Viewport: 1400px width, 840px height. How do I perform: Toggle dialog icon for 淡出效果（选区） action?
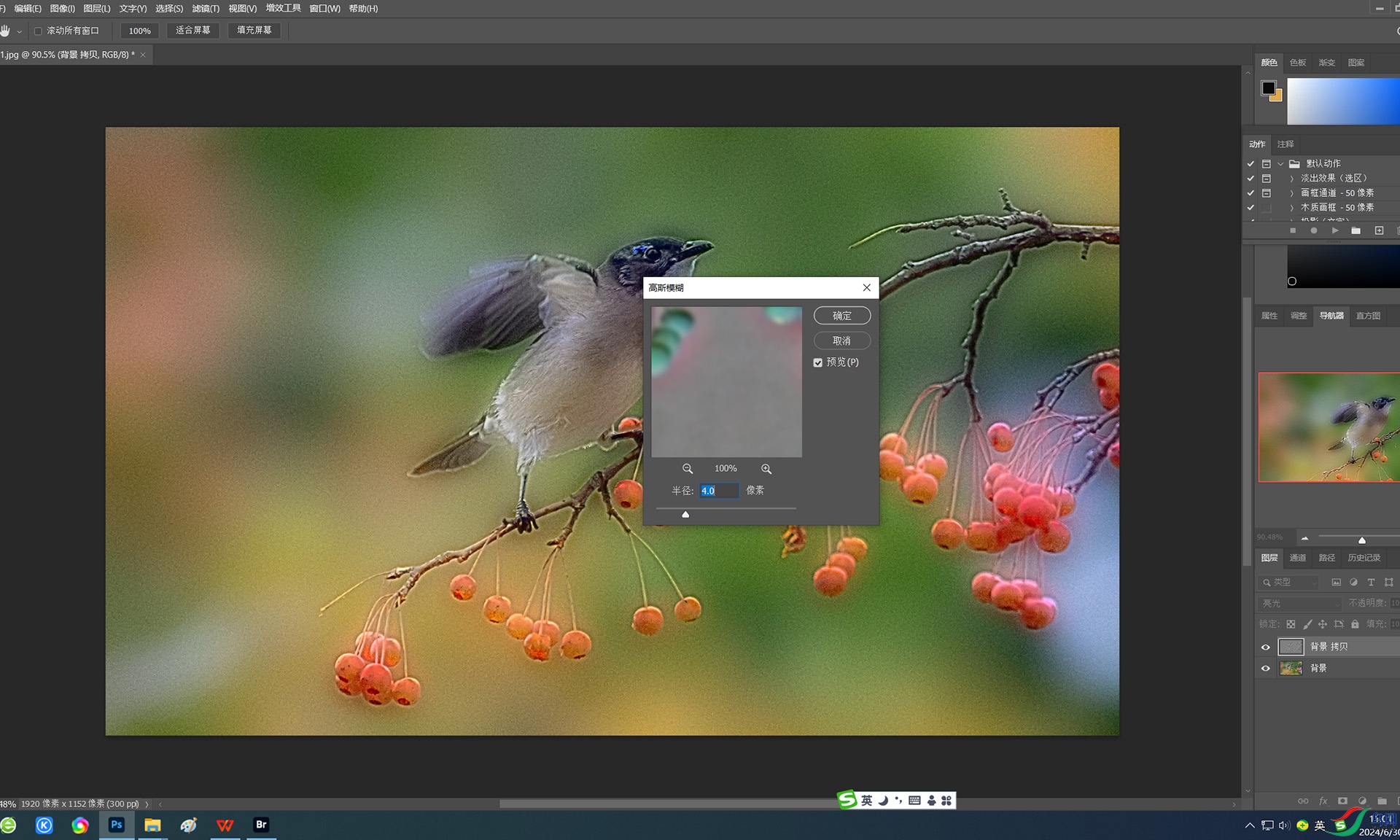(1267, 179)
